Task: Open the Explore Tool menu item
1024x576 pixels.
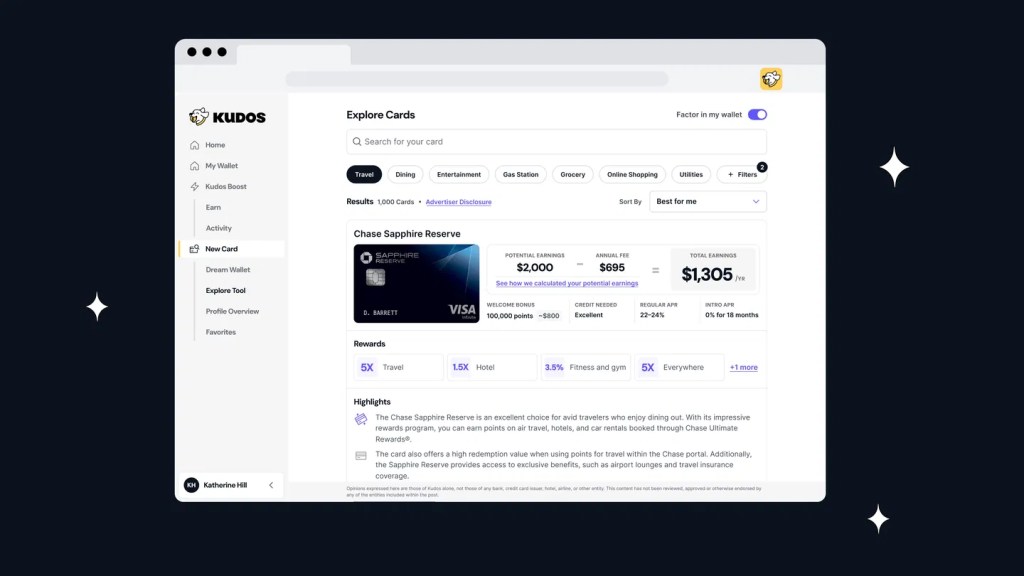Action: (x=225, y=291)
